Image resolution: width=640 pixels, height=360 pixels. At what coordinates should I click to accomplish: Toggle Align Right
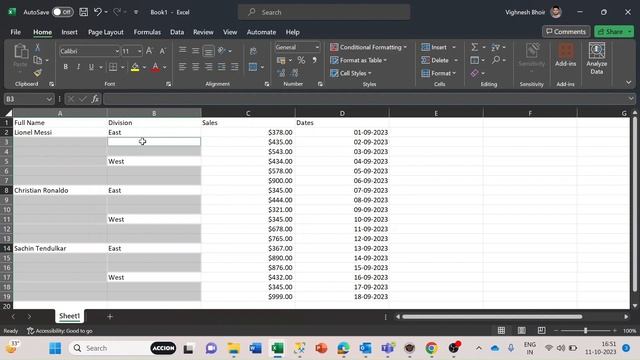(x=209, y=67)
